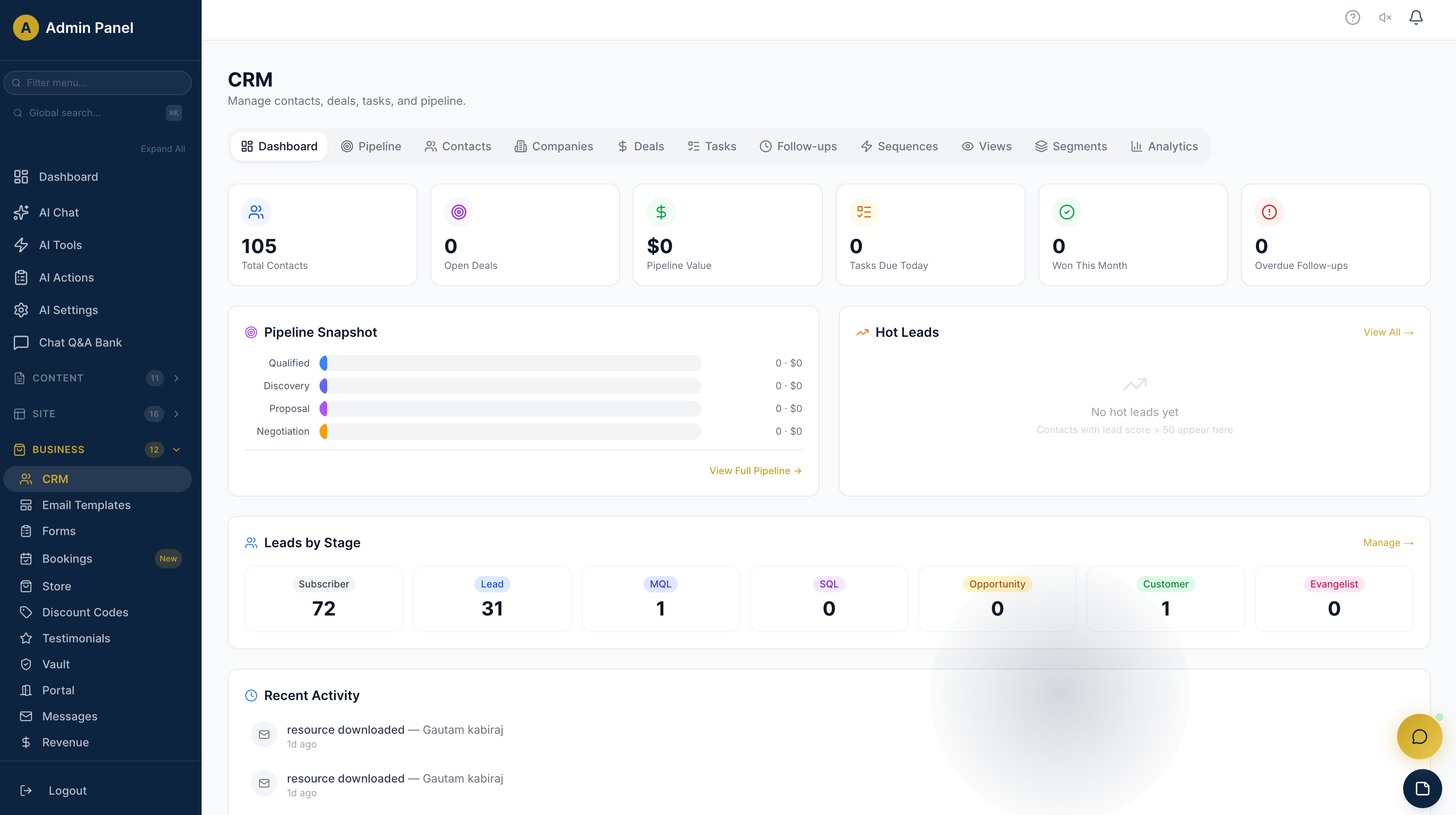Open the Analytics tab
Viewport: 1456px width, 815px height.
coord(1164,146)
